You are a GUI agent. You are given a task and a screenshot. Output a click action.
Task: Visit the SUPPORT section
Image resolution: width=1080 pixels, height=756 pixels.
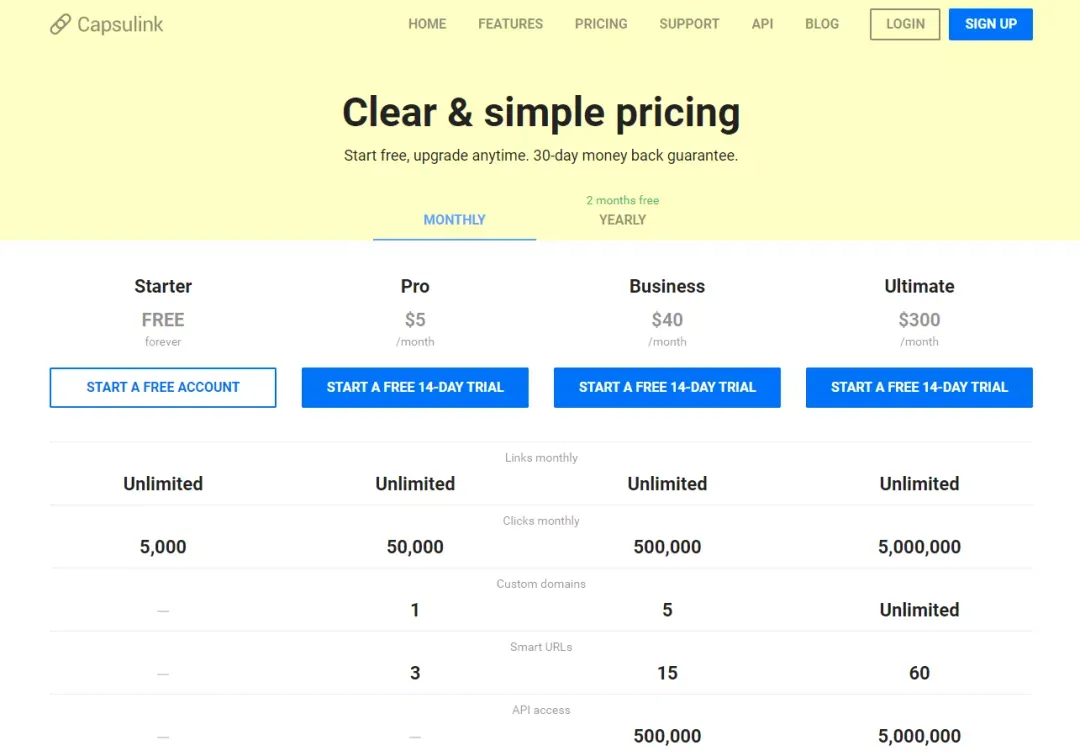pos(689,24)
